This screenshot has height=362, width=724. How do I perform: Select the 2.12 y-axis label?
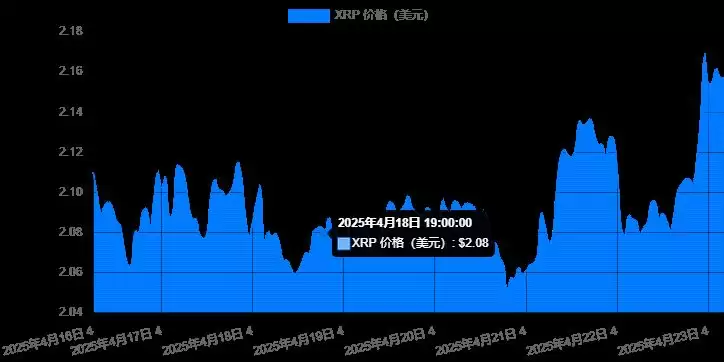coord(71,152)
